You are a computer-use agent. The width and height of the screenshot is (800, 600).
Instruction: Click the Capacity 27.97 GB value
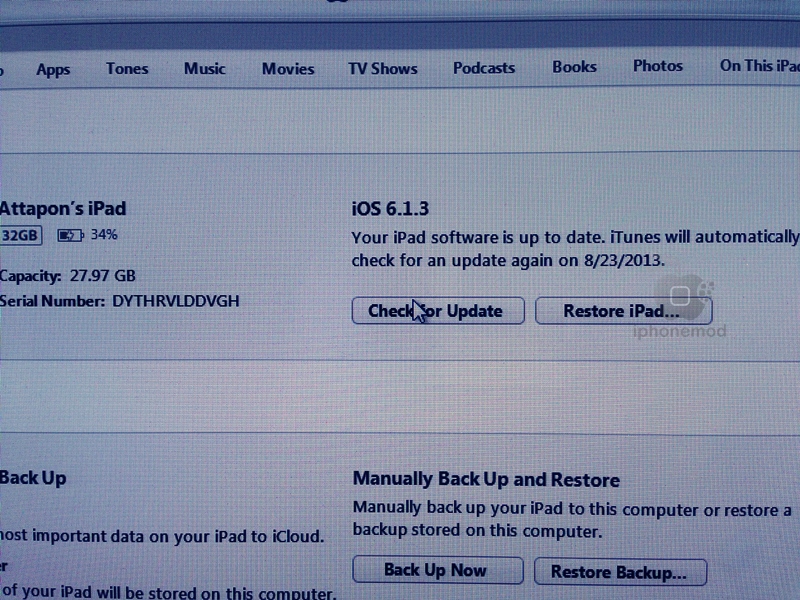(103, 276)
